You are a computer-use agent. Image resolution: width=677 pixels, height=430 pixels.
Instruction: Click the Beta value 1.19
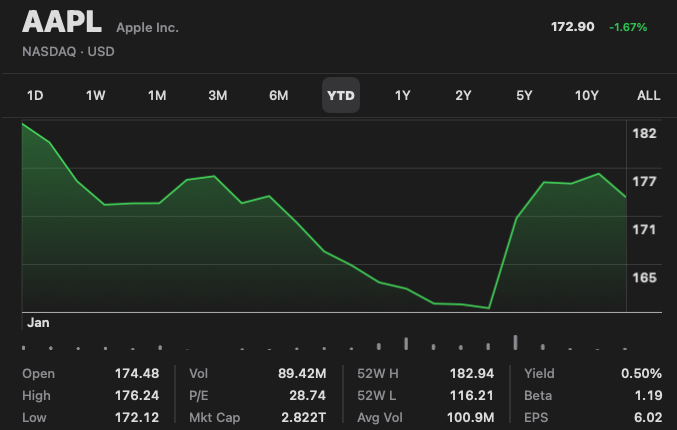649,395
